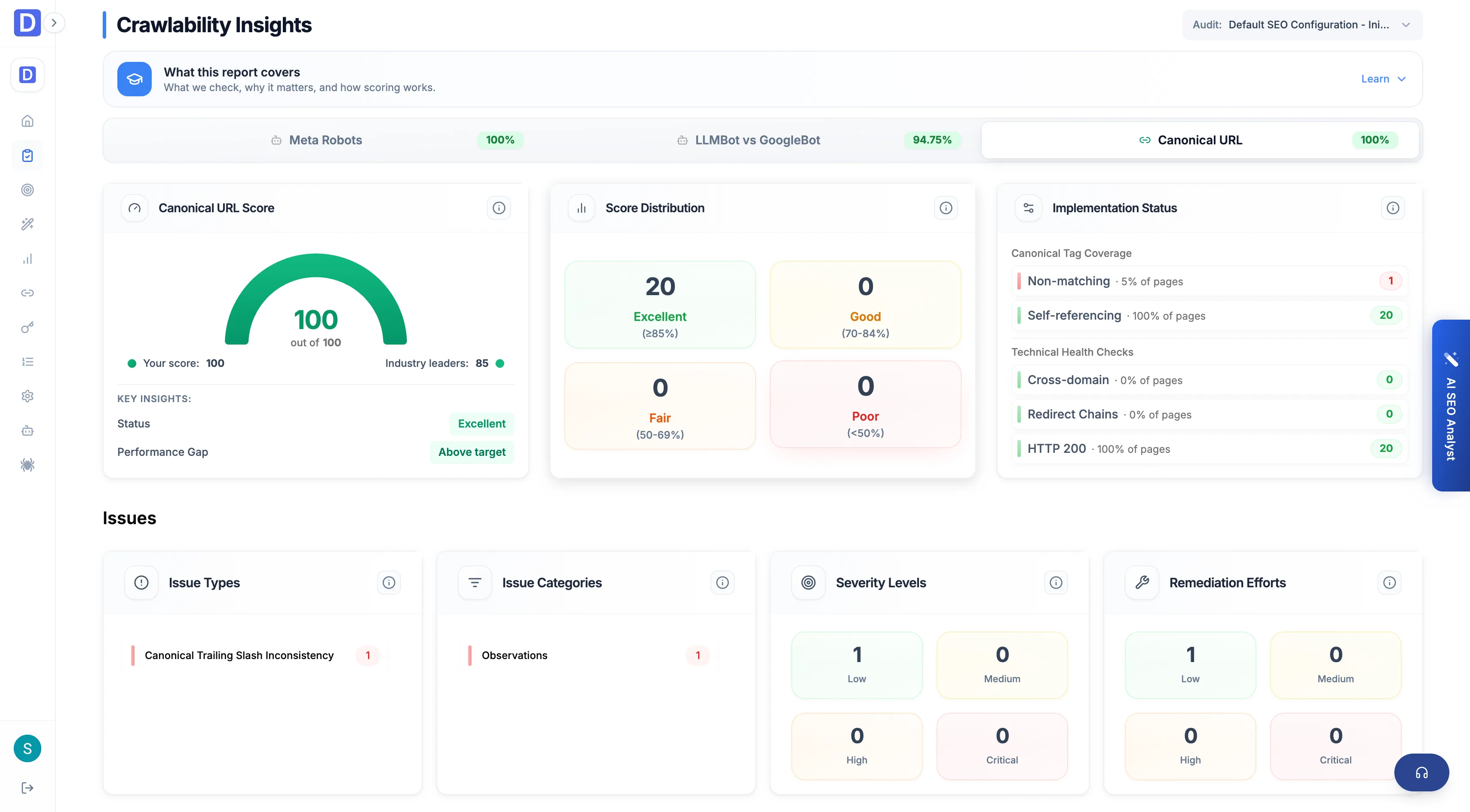This screenshot has height=812, width=1470.
Task: Open the numbered list icon in sidebar
Action: pos(28,361)
